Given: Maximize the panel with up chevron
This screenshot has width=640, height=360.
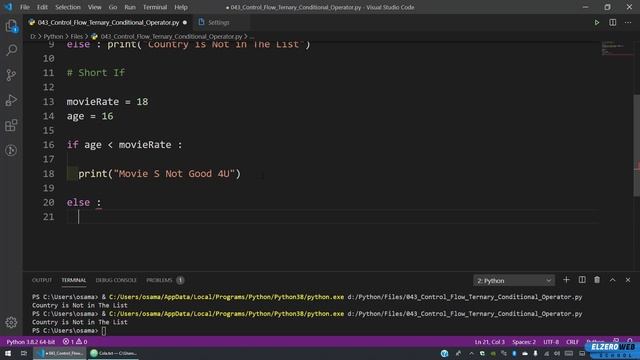Looking at the screenshot, I should click(x=613, y=280).
